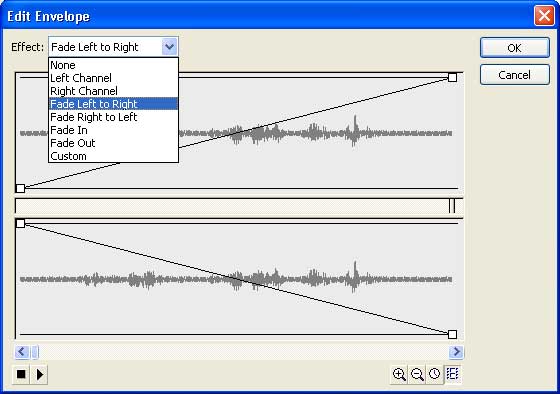Open the Effect dropdown arrow

[x=169, y=47]
